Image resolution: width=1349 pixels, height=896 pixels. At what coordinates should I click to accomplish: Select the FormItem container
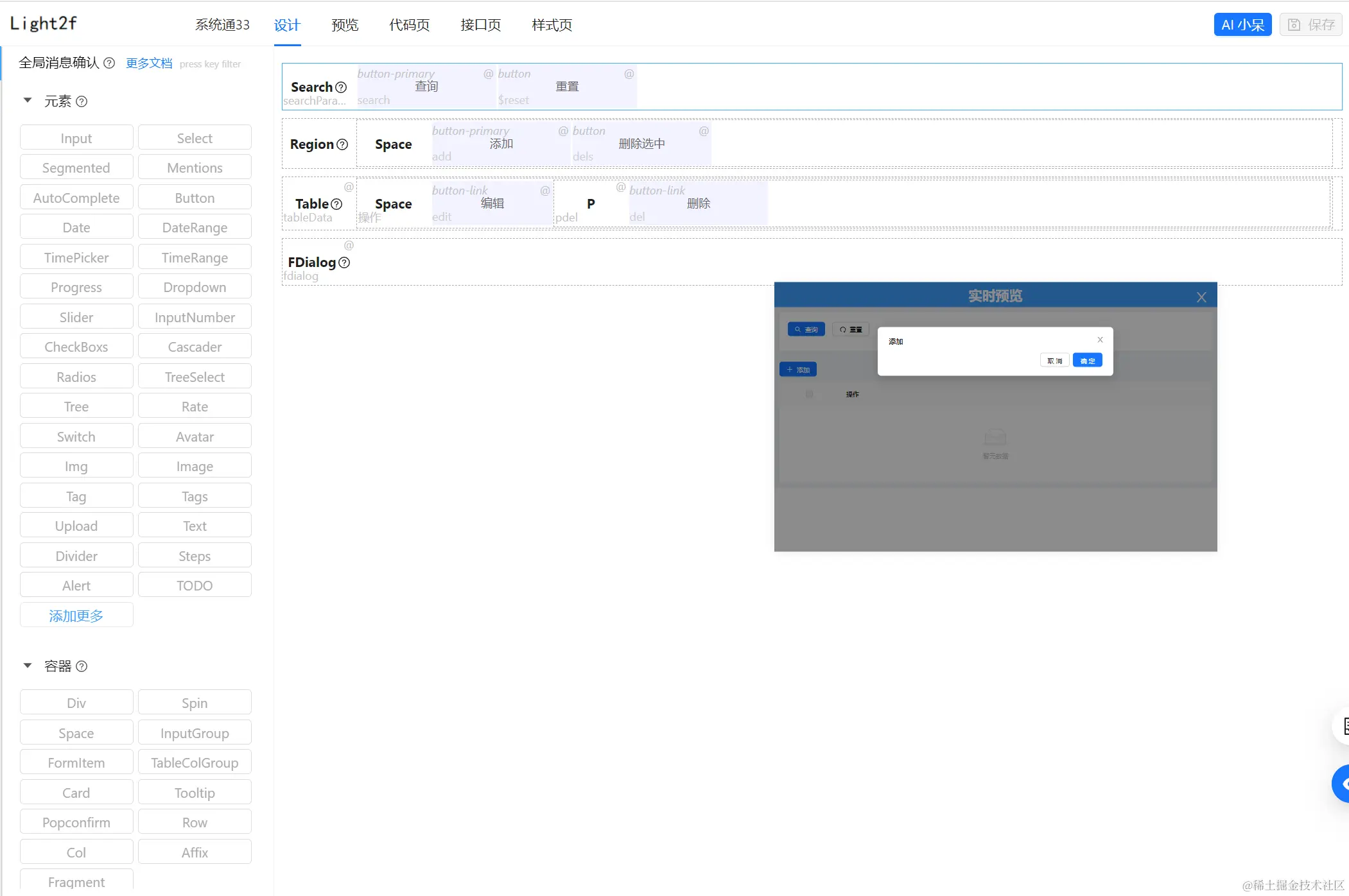76,762
